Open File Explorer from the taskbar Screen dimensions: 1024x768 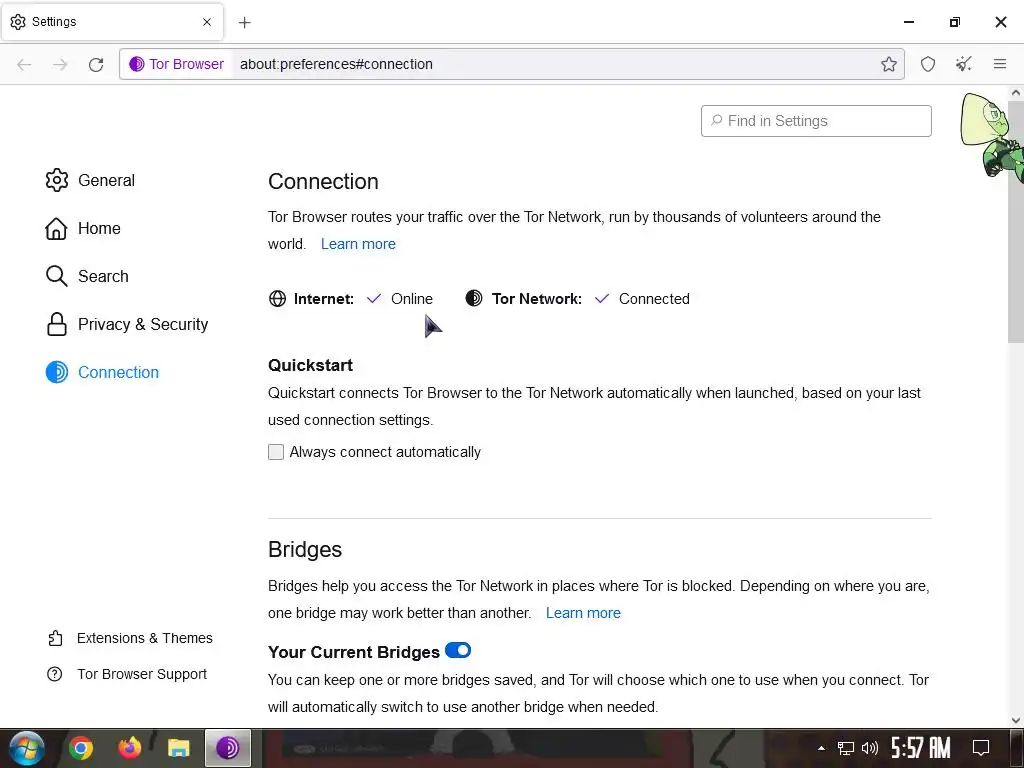pyautogui.click(x=178, y=748)
